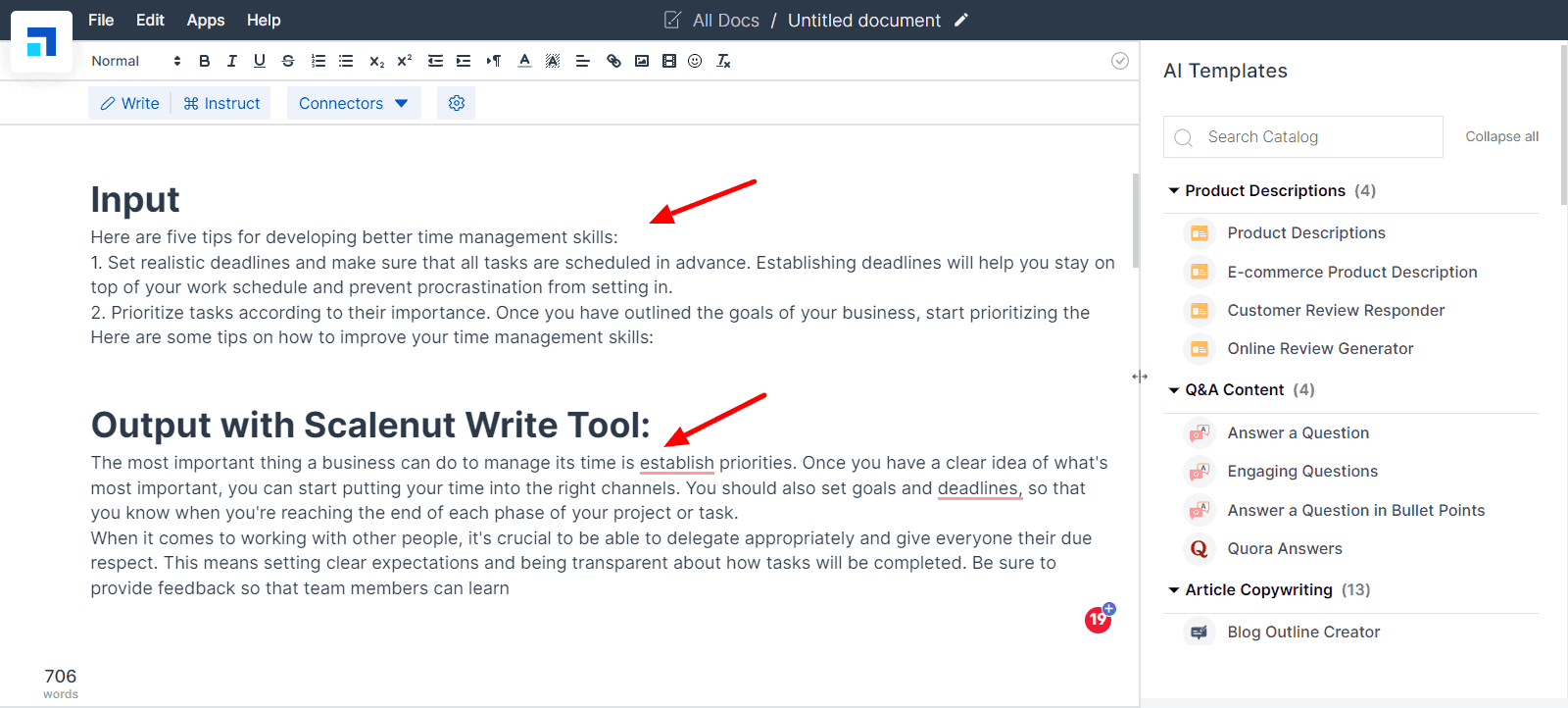Toggle bold formatting in the toolbar
This screenshot has width=1568, height=708.
(204, 61)
